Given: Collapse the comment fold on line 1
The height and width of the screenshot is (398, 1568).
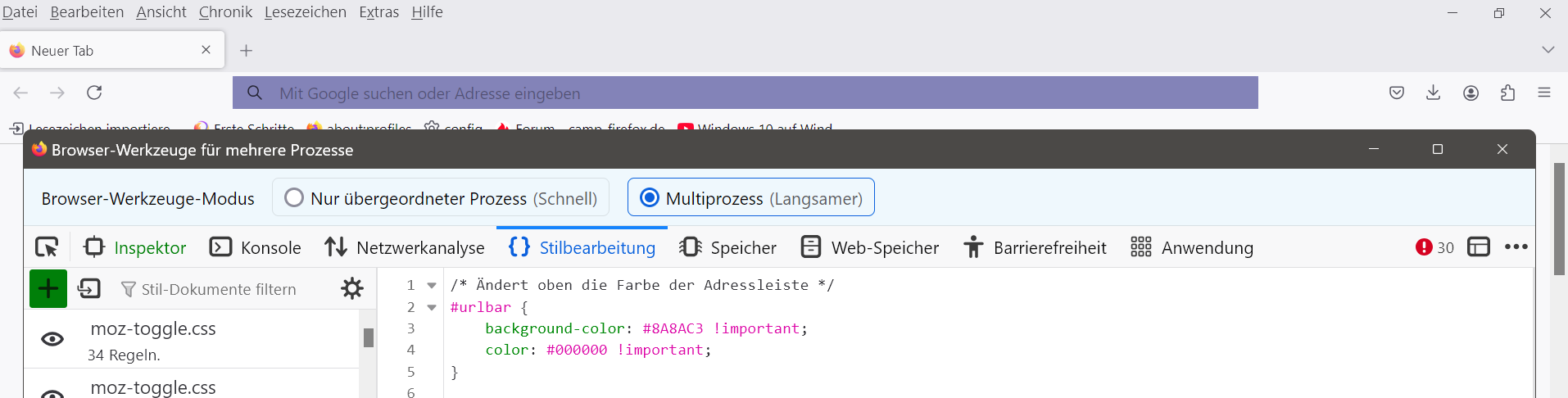Looking at the screenshot, I should pos(432,286).
